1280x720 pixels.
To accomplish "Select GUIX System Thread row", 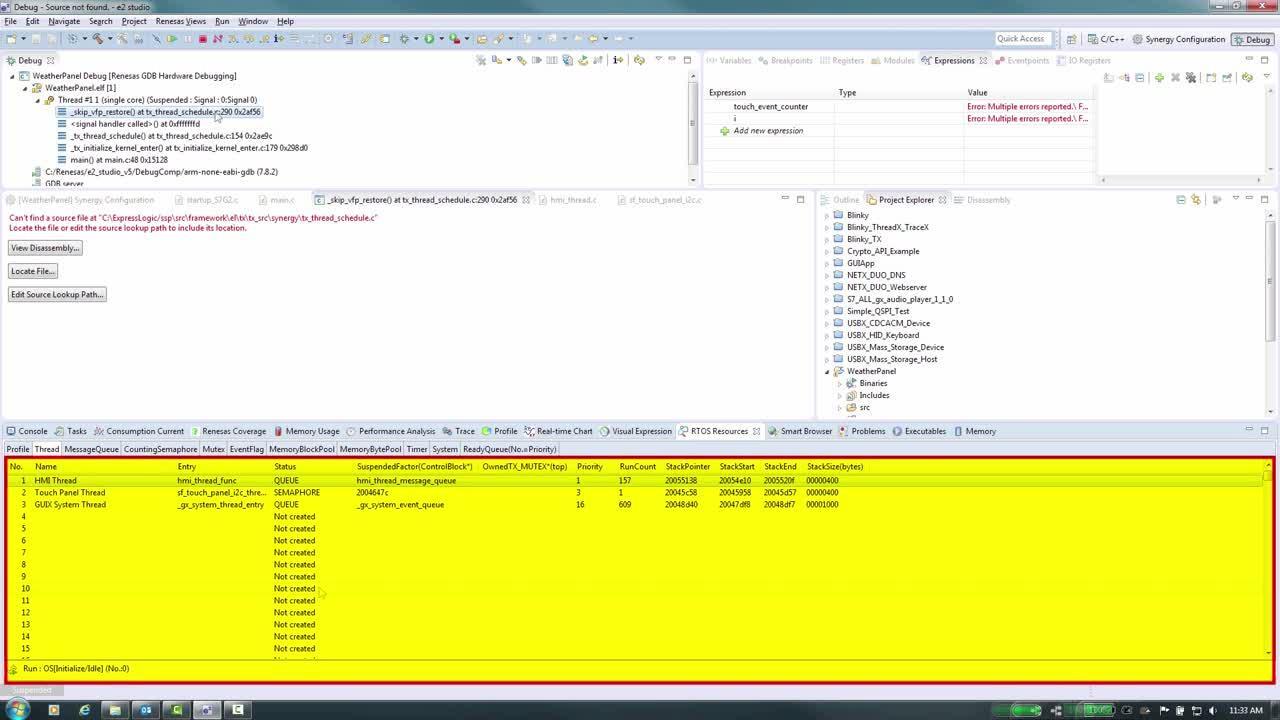I will click(636, 505).
